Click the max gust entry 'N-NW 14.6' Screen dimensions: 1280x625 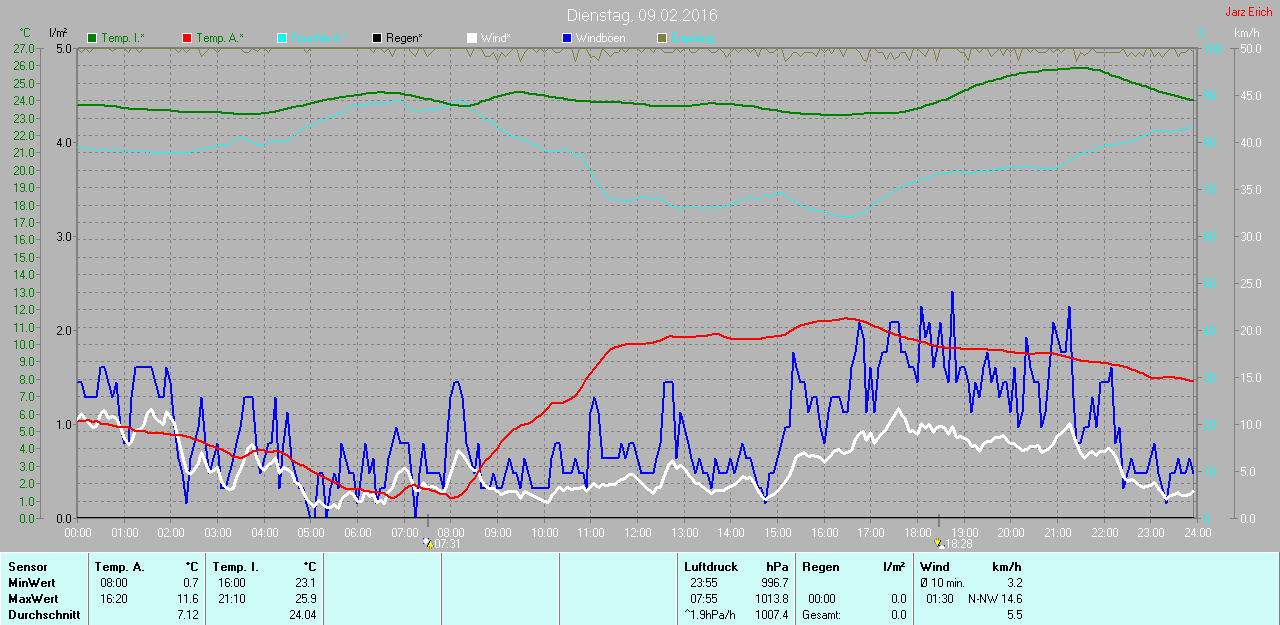coord(995,599)
